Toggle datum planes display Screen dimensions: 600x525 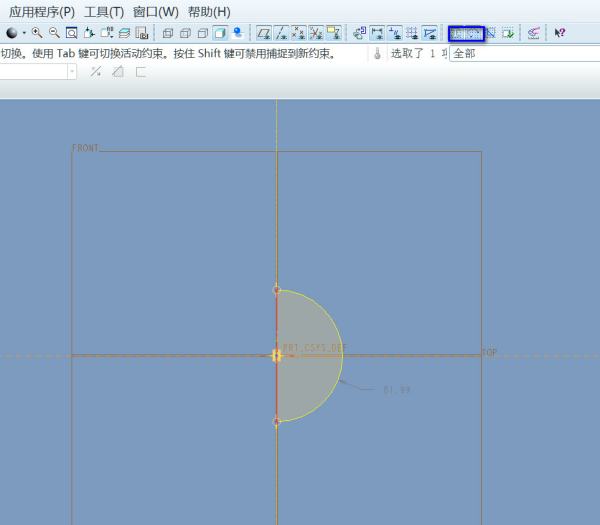point(264,33)
